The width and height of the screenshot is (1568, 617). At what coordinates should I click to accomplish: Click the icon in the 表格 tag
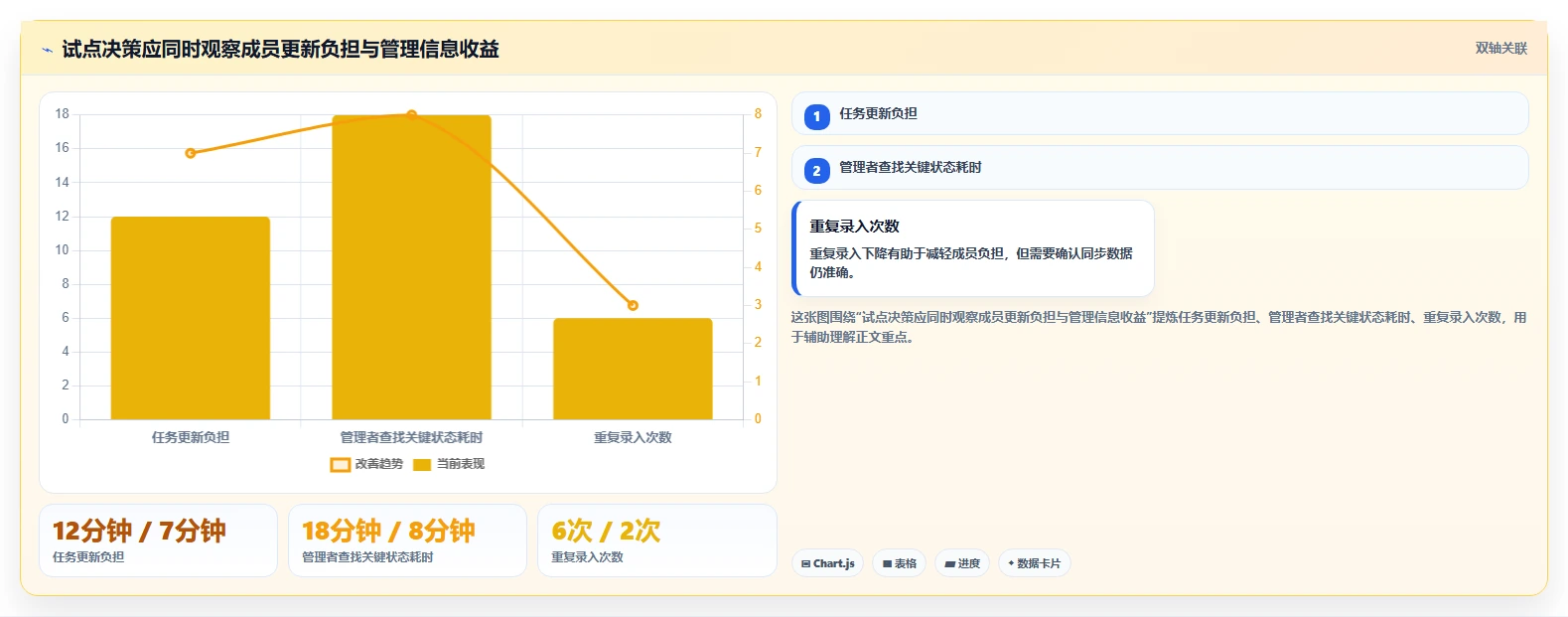(x=887, y=564)
